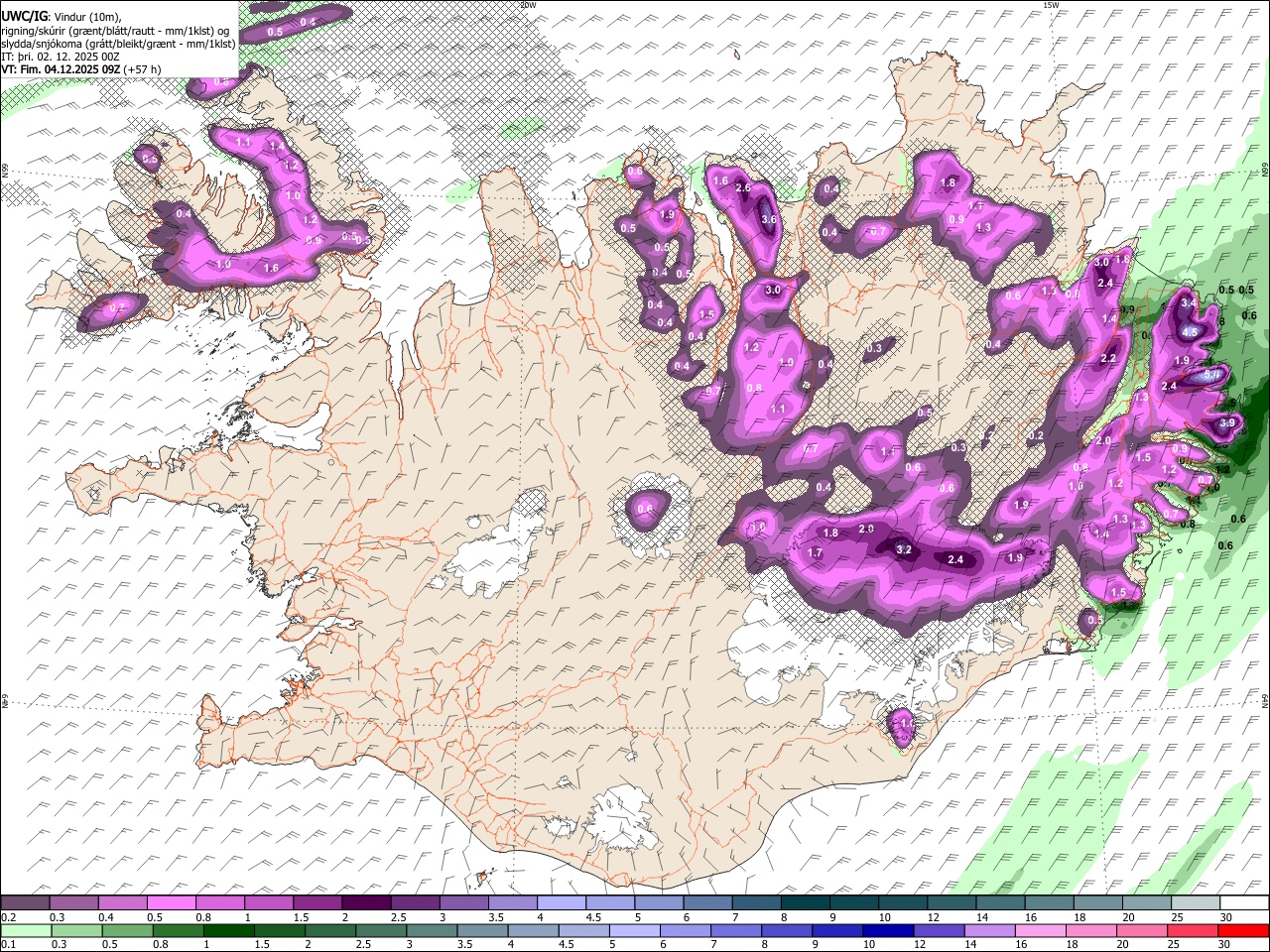Viewport: 1270px width, 952px height.
Task: Click the valid time 'VT: Fim. 04.12.2025 09Z (+57 h)'
Action: pos(81,69)
